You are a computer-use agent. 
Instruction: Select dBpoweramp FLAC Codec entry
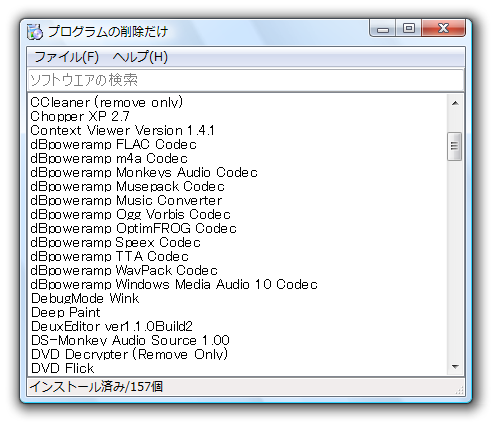113,144
